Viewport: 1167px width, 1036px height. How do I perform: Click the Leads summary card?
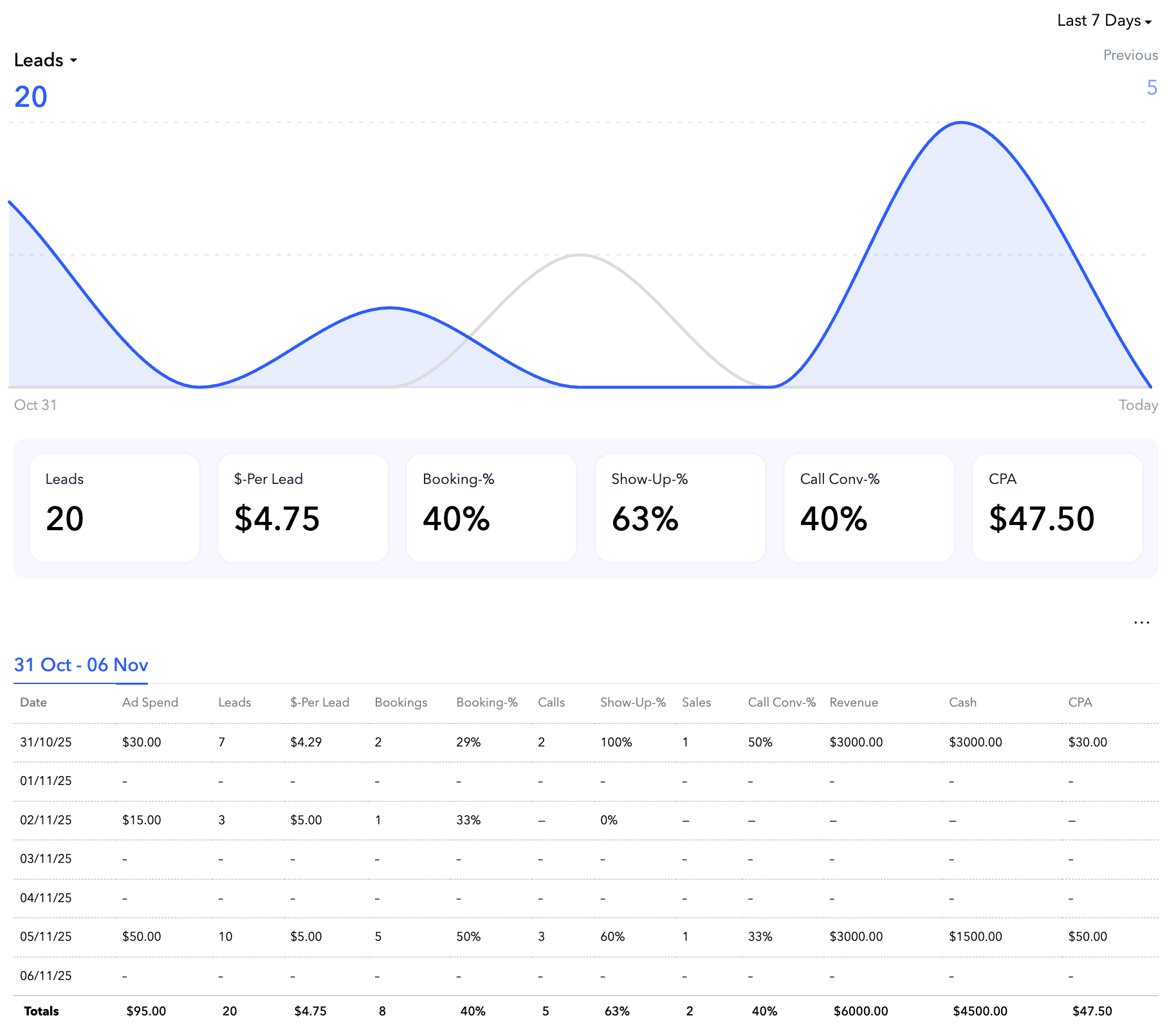point(115,508)
